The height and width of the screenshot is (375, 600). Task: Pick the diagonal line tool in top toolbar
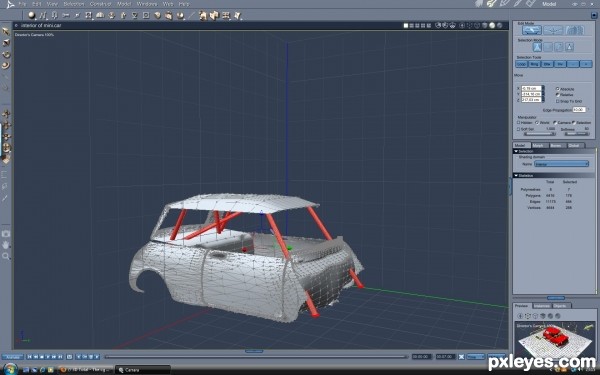(191, 16)
